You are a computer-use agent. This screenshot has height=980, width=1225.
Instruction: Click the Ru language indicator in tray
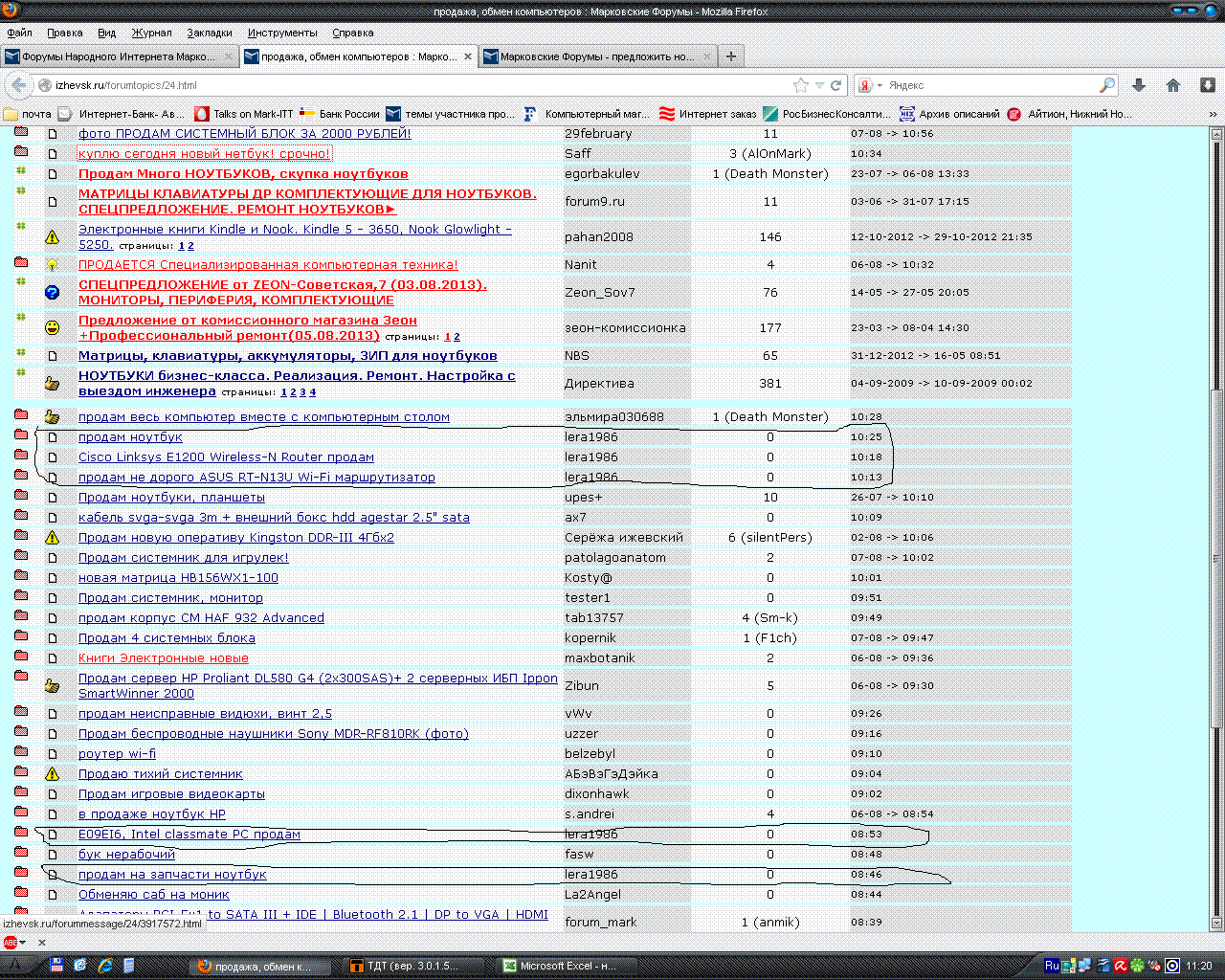coord(1052,966)
